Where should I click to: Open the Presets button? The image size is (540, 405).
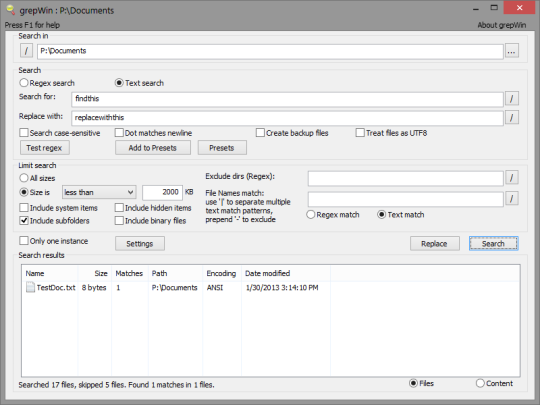point(222,148)
